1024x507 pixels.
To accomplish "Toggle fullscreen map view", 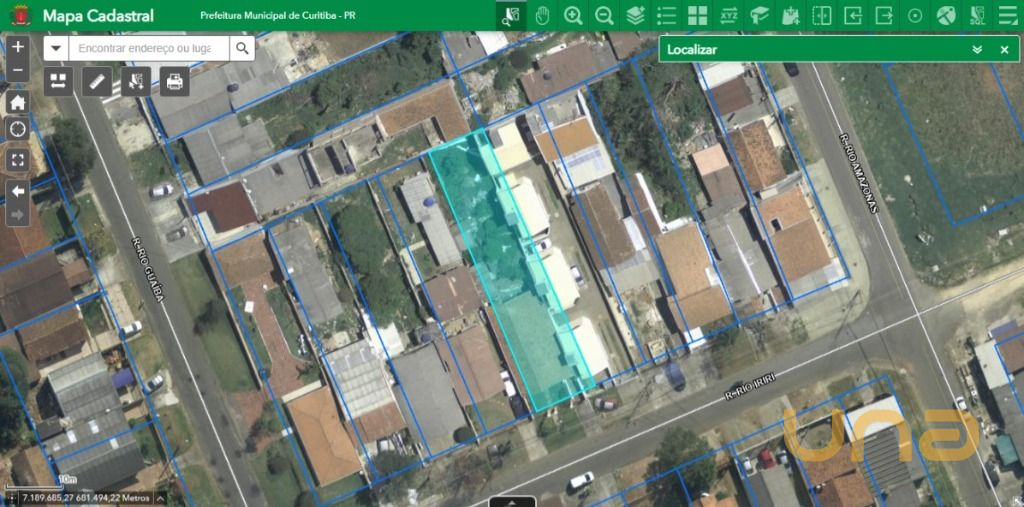I will tap(18, 159).
